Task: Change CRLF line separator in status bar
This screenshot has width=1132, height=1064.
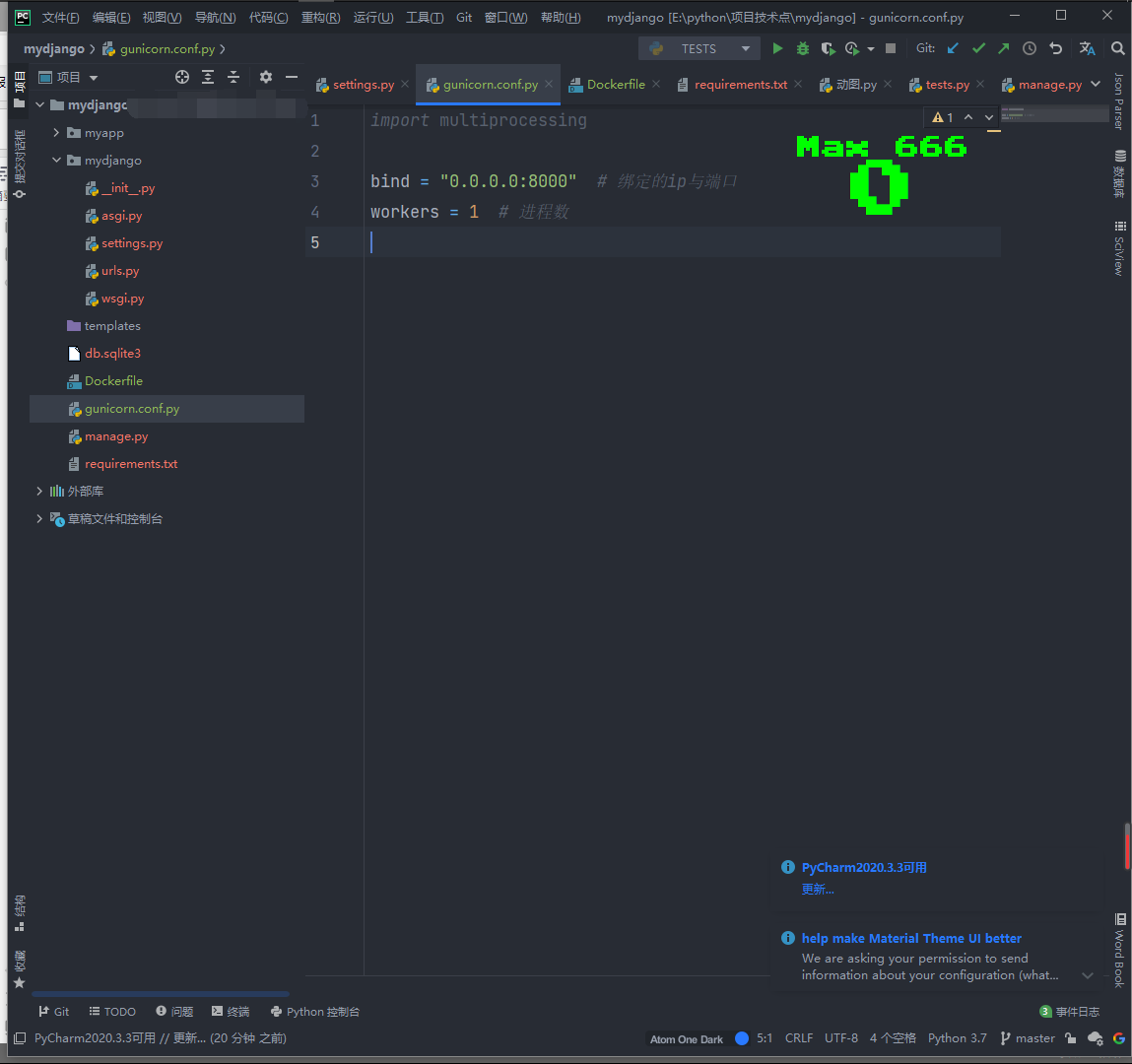Action: click(798, 1038)
